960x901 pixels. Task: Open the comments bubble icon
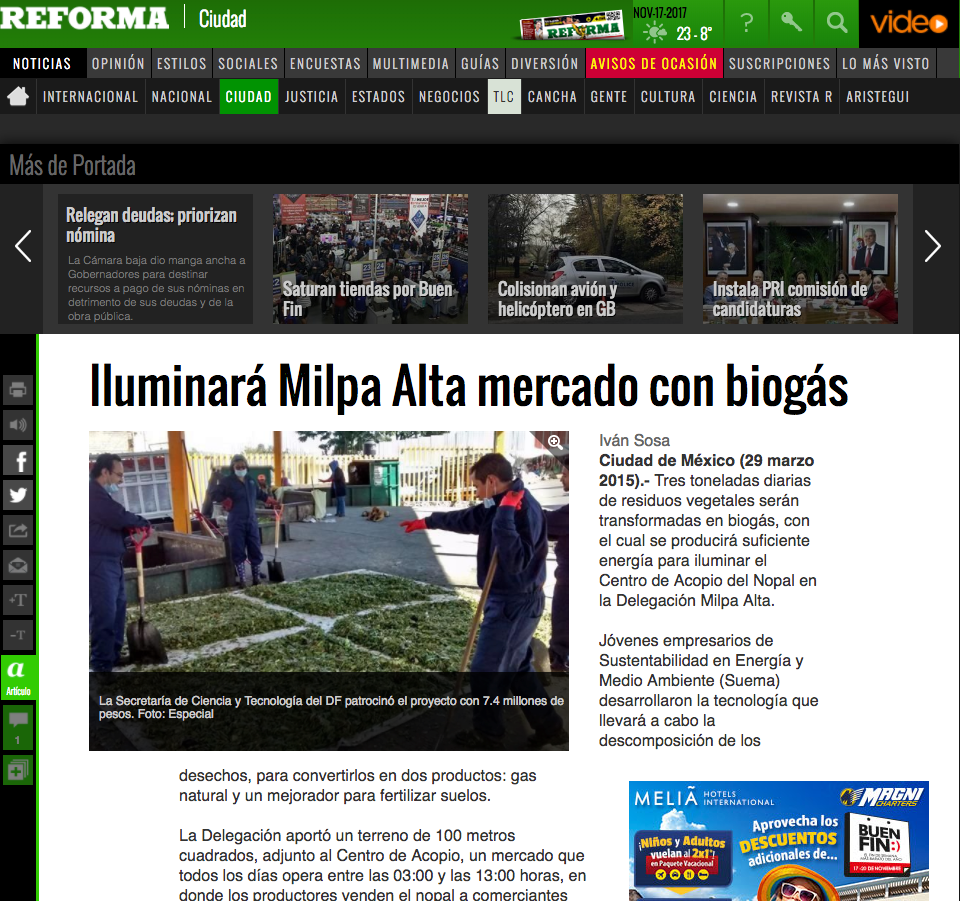pos(18,724)
